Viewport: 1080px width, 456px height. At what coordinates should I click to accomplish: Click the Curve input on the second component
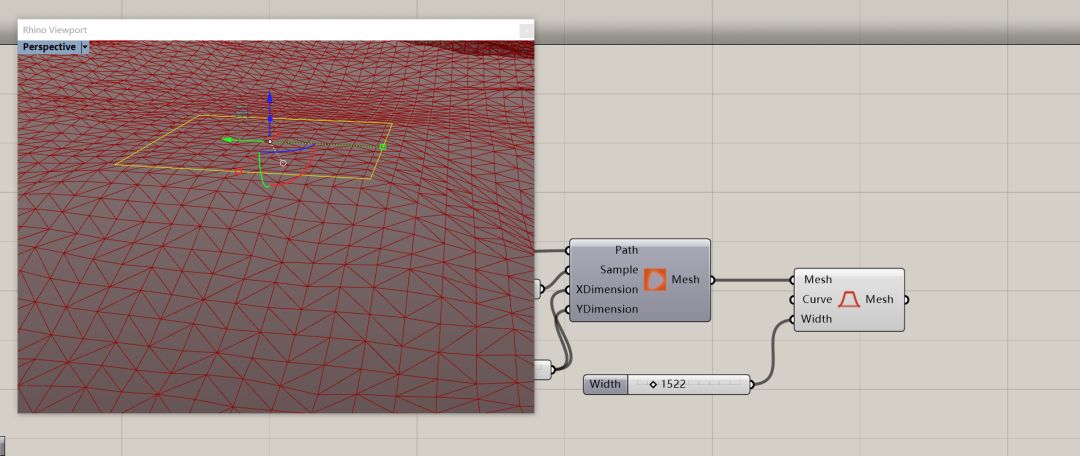(x=817, y=299)
